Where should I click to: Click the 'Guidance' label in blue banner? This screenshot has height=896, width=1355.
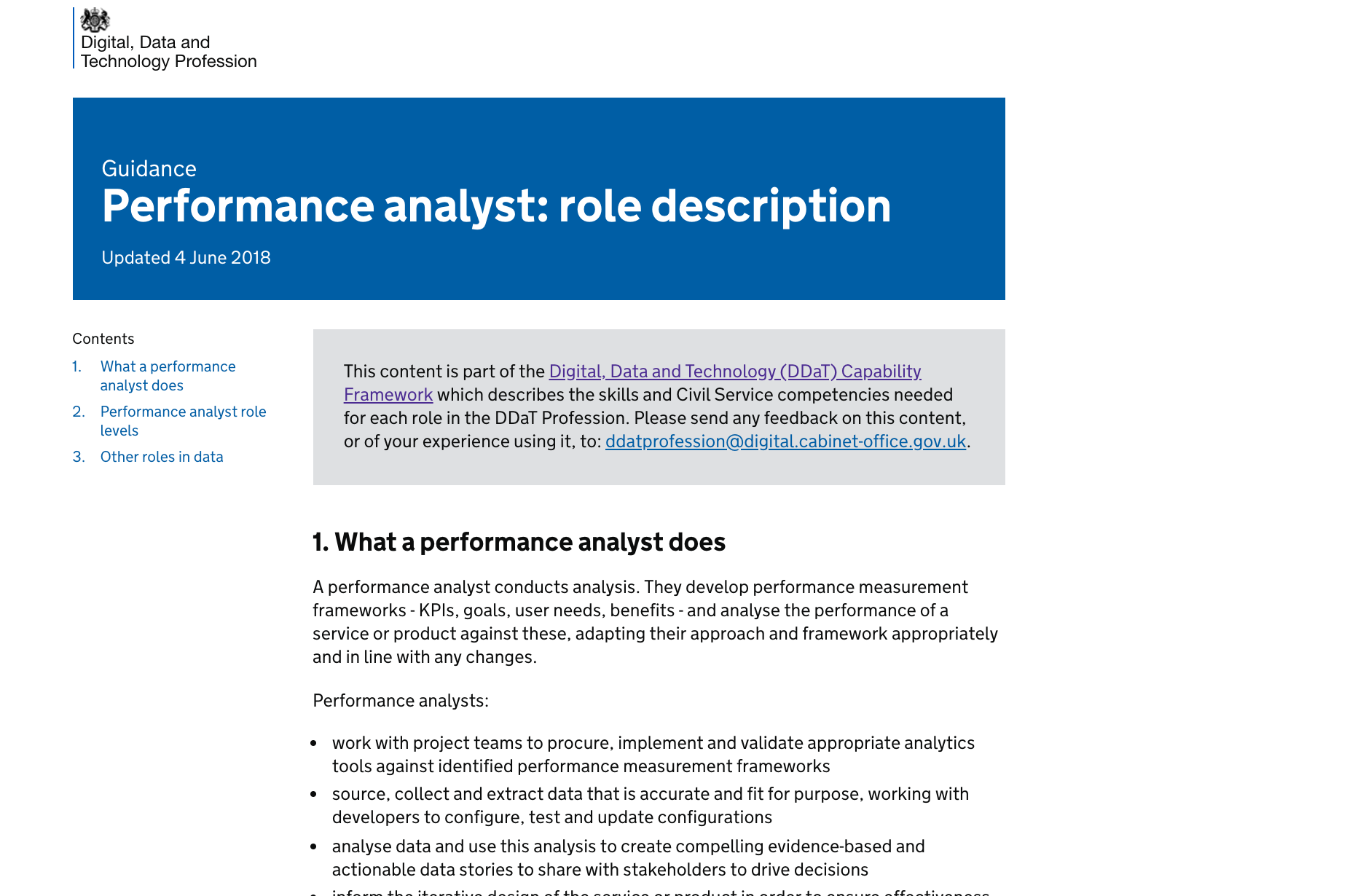click(x=149, y=168)
